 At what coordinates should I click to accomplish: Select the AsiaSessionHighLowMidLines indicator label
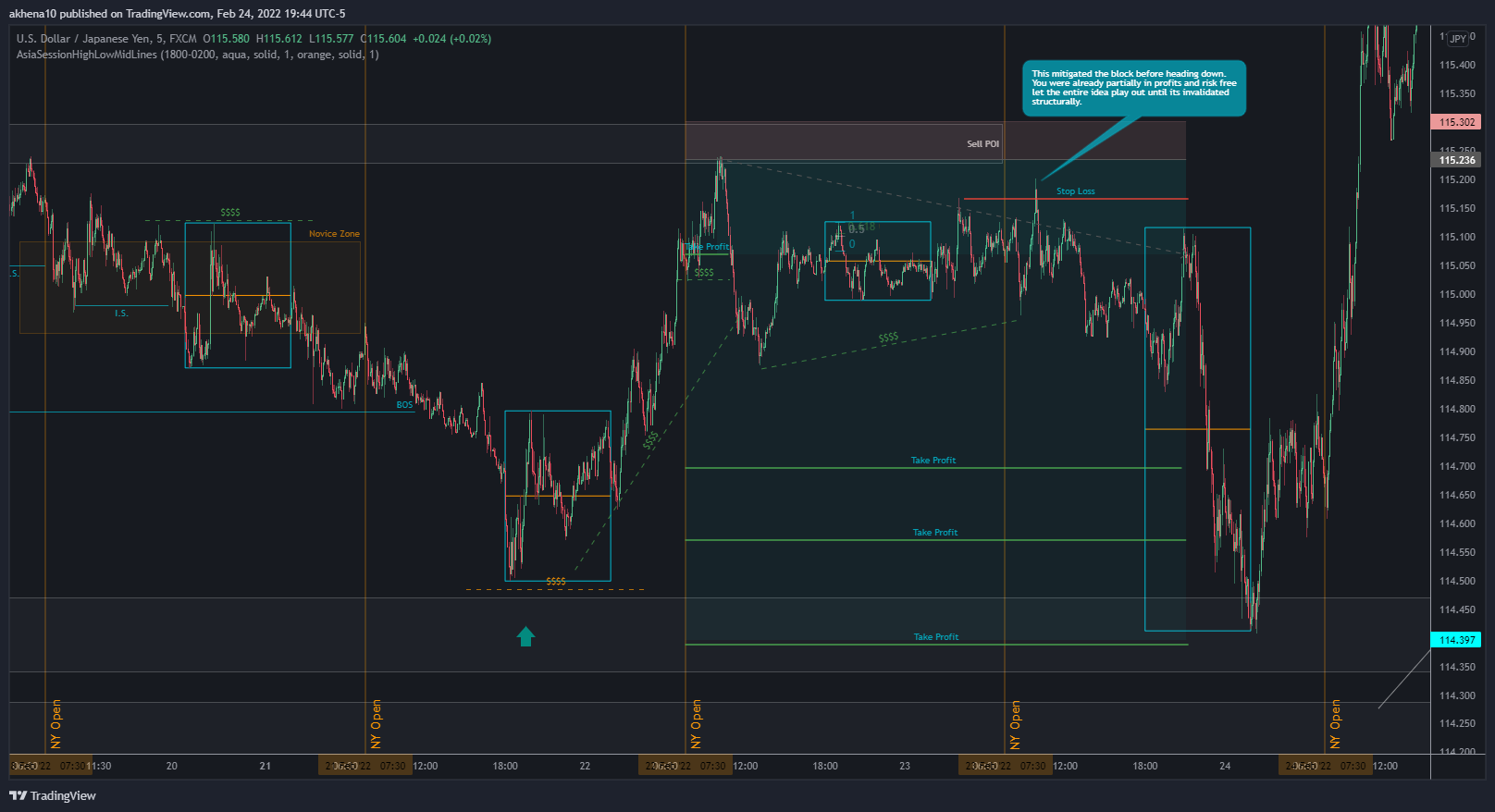point(197,55)
